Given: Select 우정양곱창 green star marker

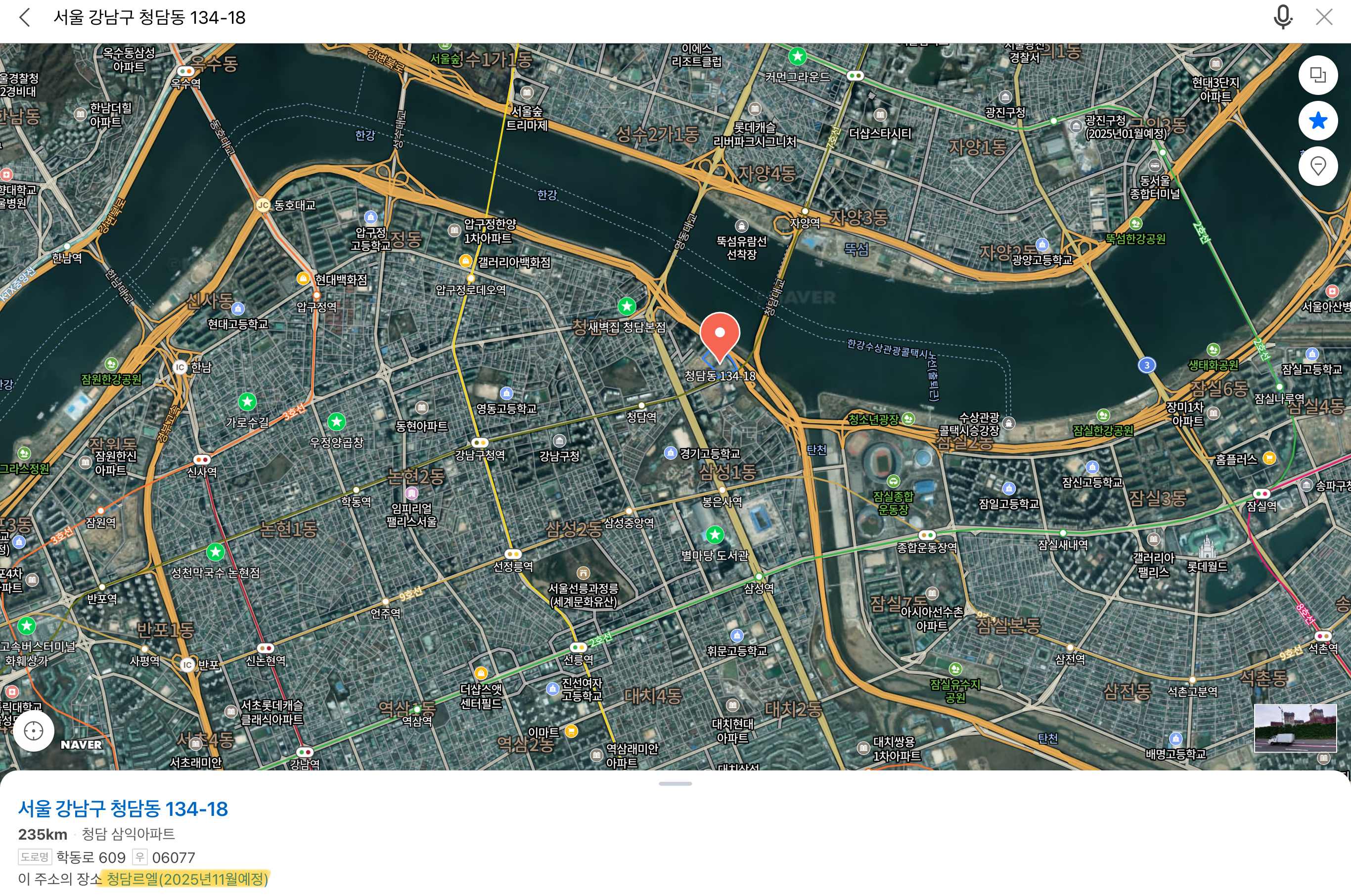Looking at the screenshot, I should point(337,422).
